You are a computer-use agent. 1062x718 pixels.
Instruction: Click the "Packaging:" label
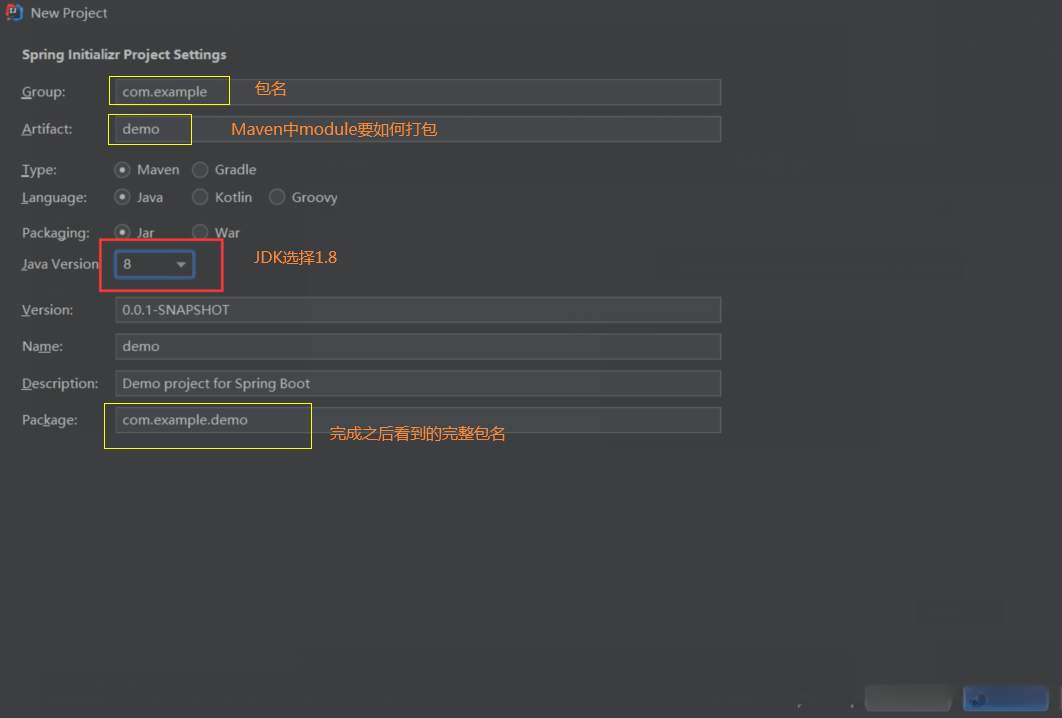[x=56, y=233]
